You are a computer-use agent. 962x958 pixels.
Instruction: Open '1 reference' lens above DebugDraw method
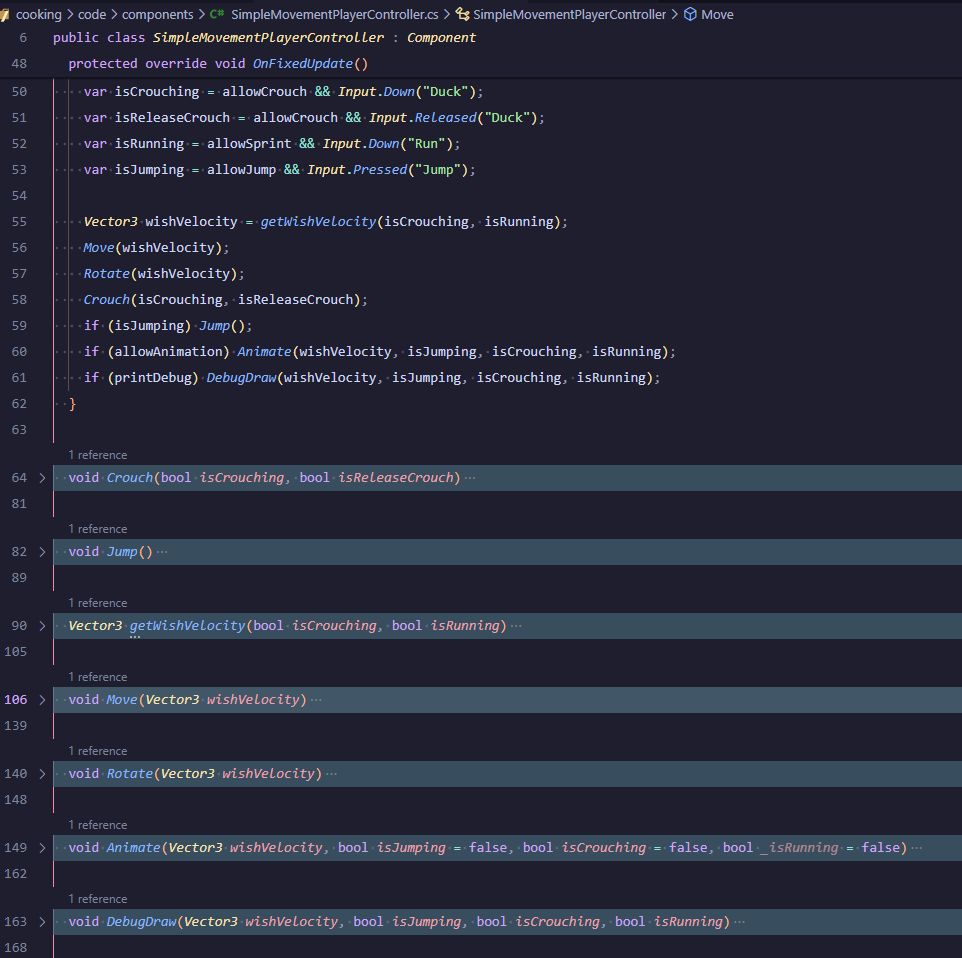pos(98,898)
